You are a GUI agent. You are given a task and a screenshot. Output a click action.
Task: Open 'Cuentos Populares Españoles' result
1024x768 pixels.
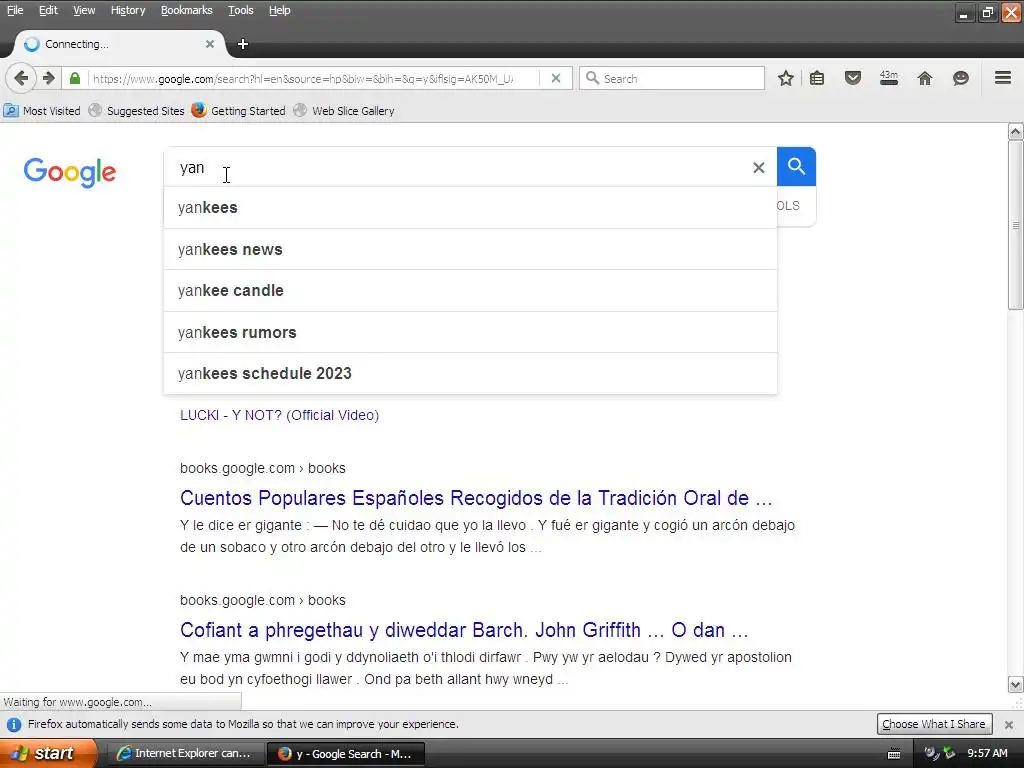[476, 498]
